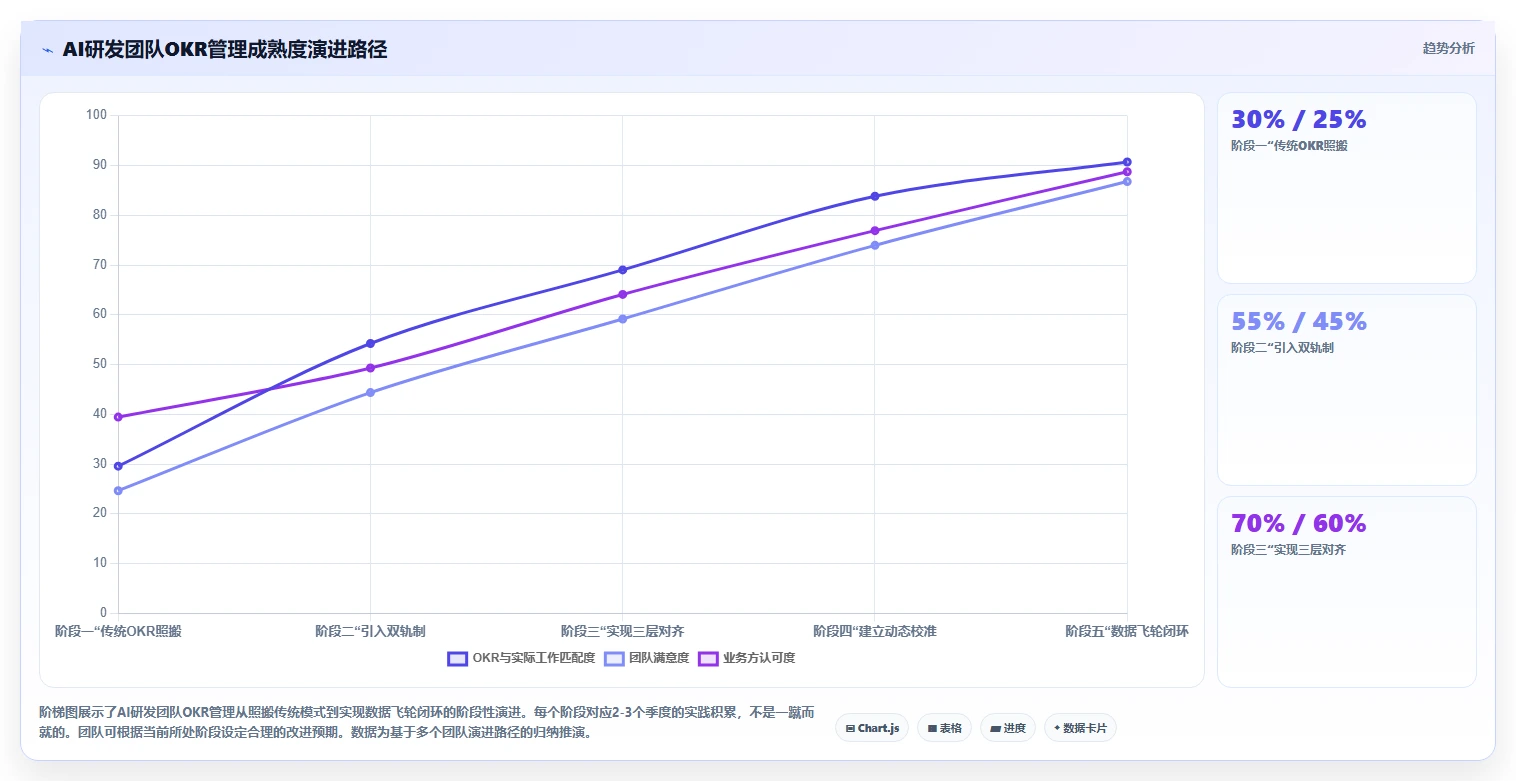
Task: Click the description paragraph below the chart
Action: point(427,722)
